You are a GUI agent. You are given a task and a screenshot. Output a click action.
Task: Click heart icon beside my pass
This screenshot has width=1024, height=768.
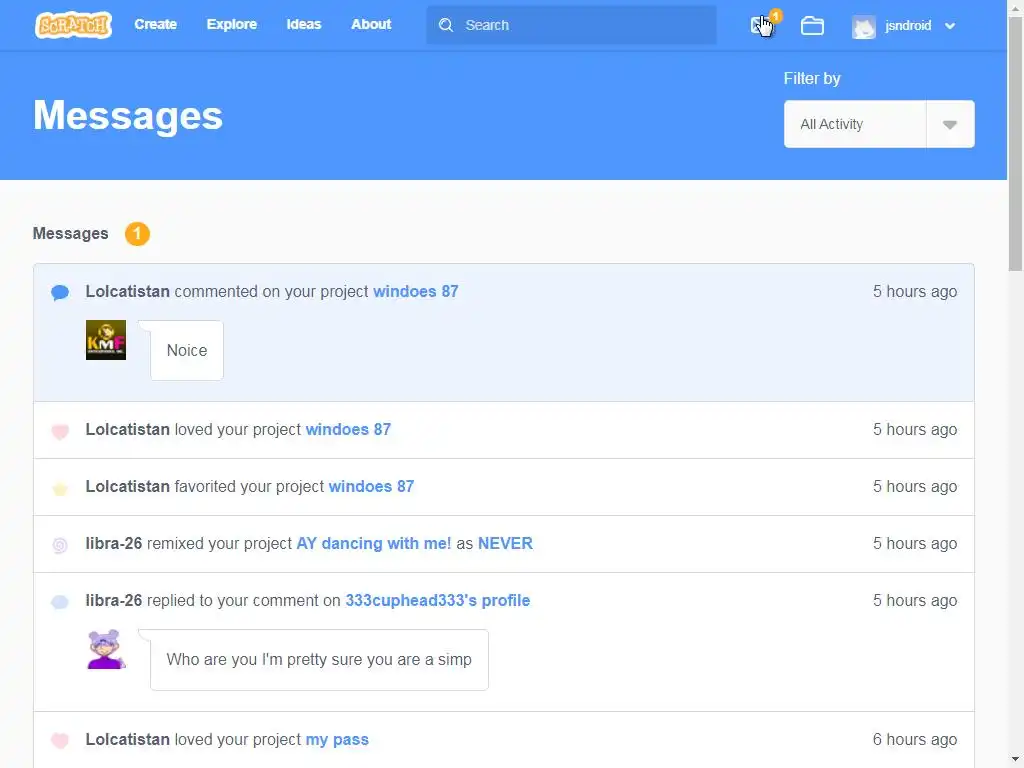(60, 740)
